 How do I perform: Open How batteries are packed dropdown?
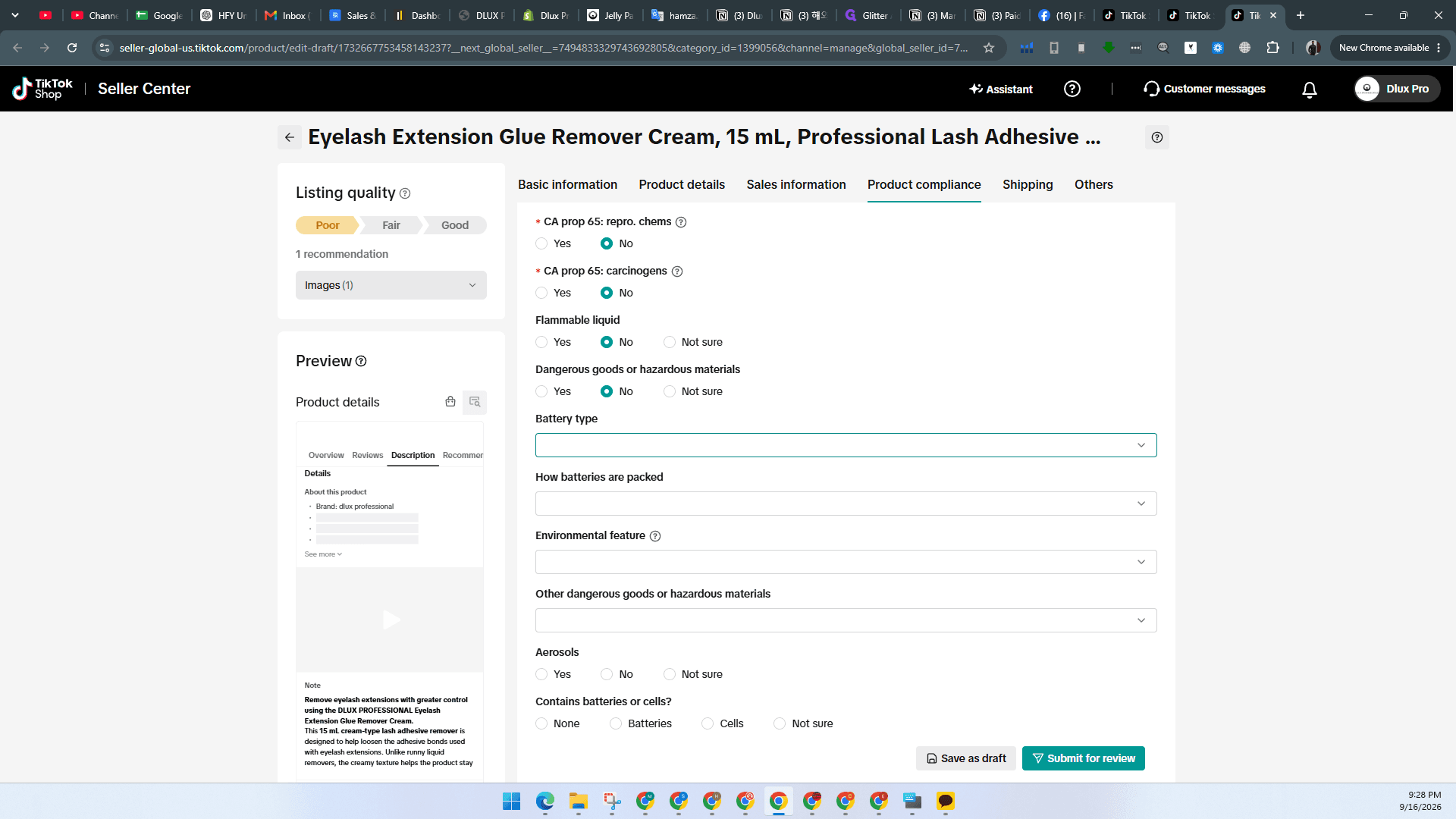846,504
